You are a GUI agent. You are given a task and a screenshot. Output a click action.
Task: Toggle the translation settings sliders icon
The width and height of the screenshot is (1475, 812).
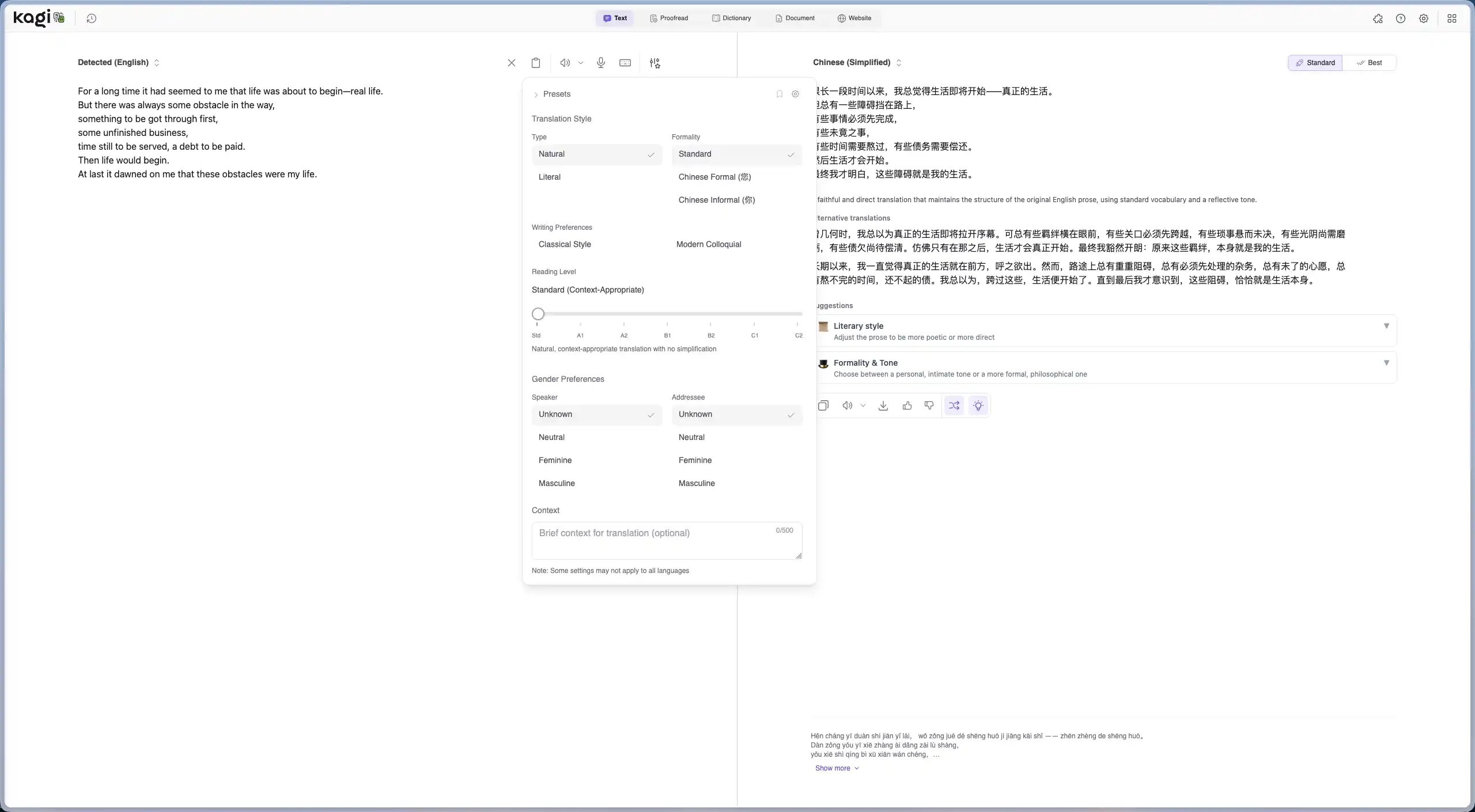pyautogui.click(x=655, y=63)
